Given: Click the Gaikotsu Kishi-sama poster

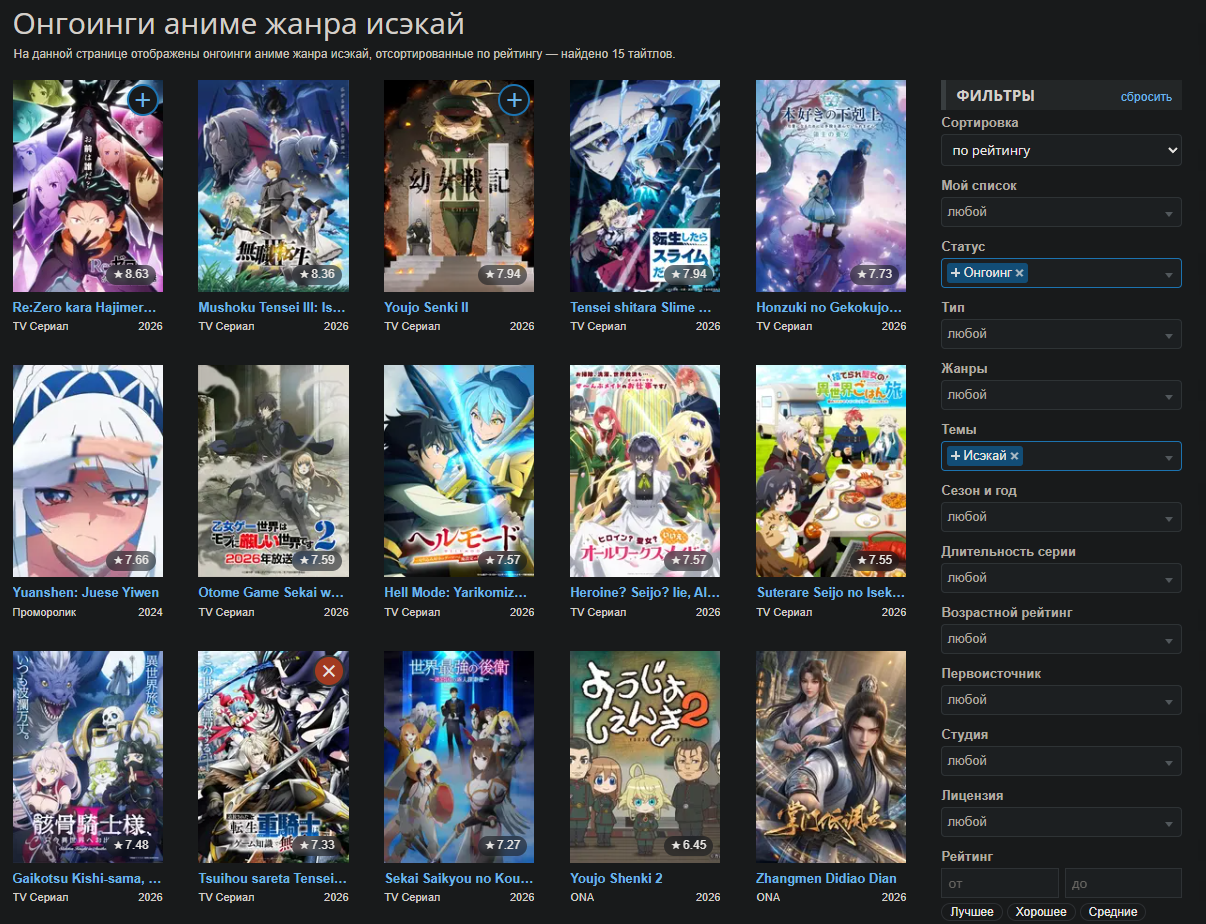Looking at the screenshot, I should click(x=88, y=757).
